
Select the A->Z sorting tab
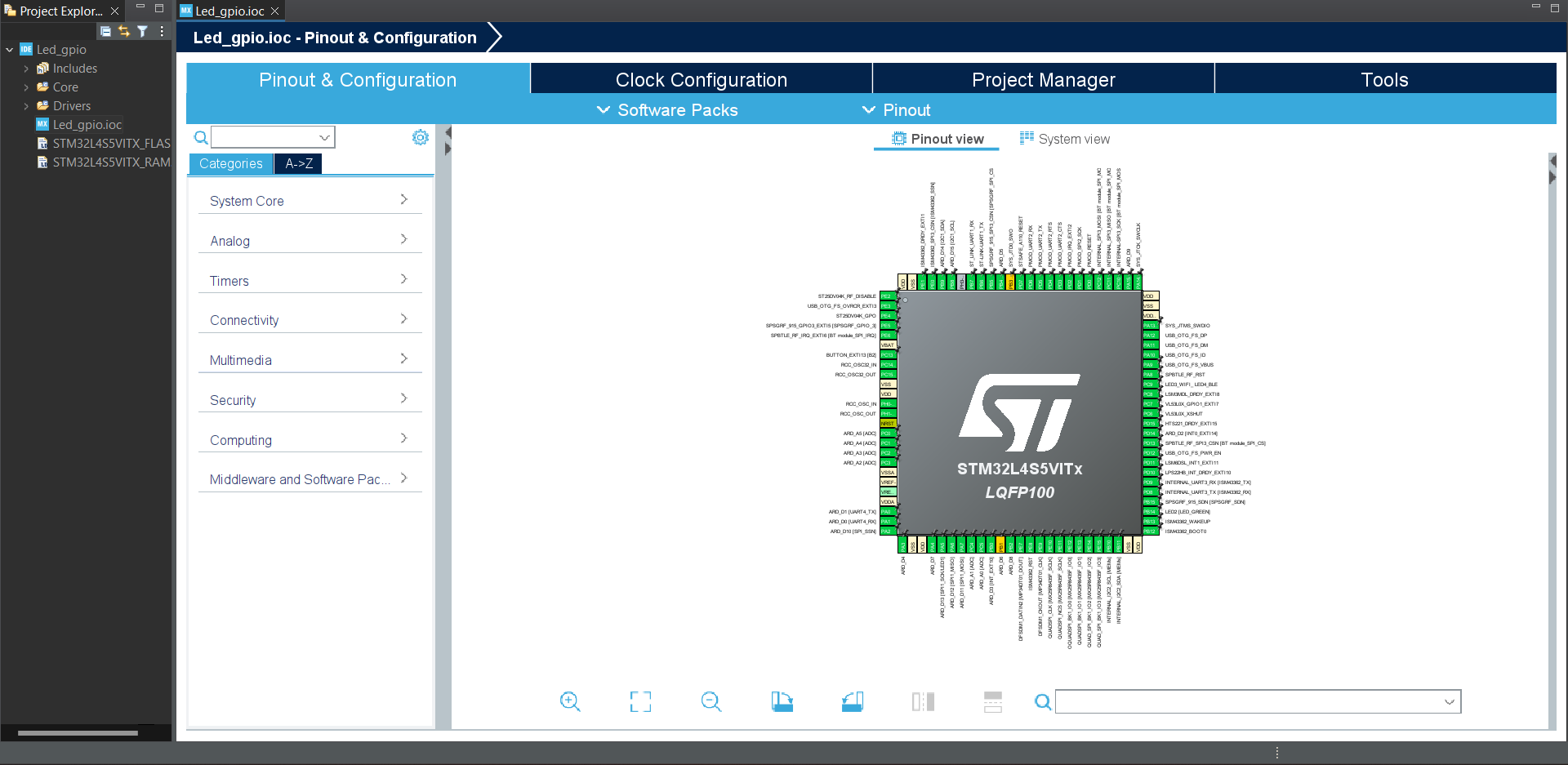[297, 163]
